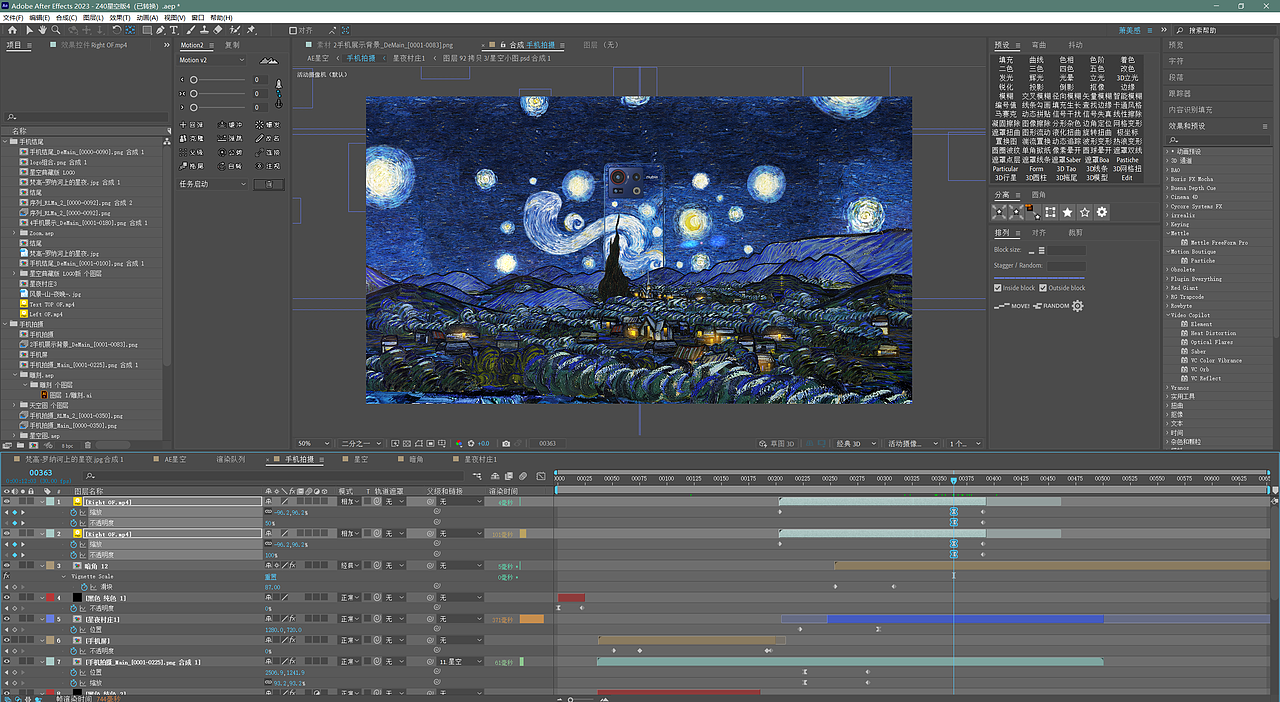
Task: Click the 00363 current time display
Action: pos(41,473)
